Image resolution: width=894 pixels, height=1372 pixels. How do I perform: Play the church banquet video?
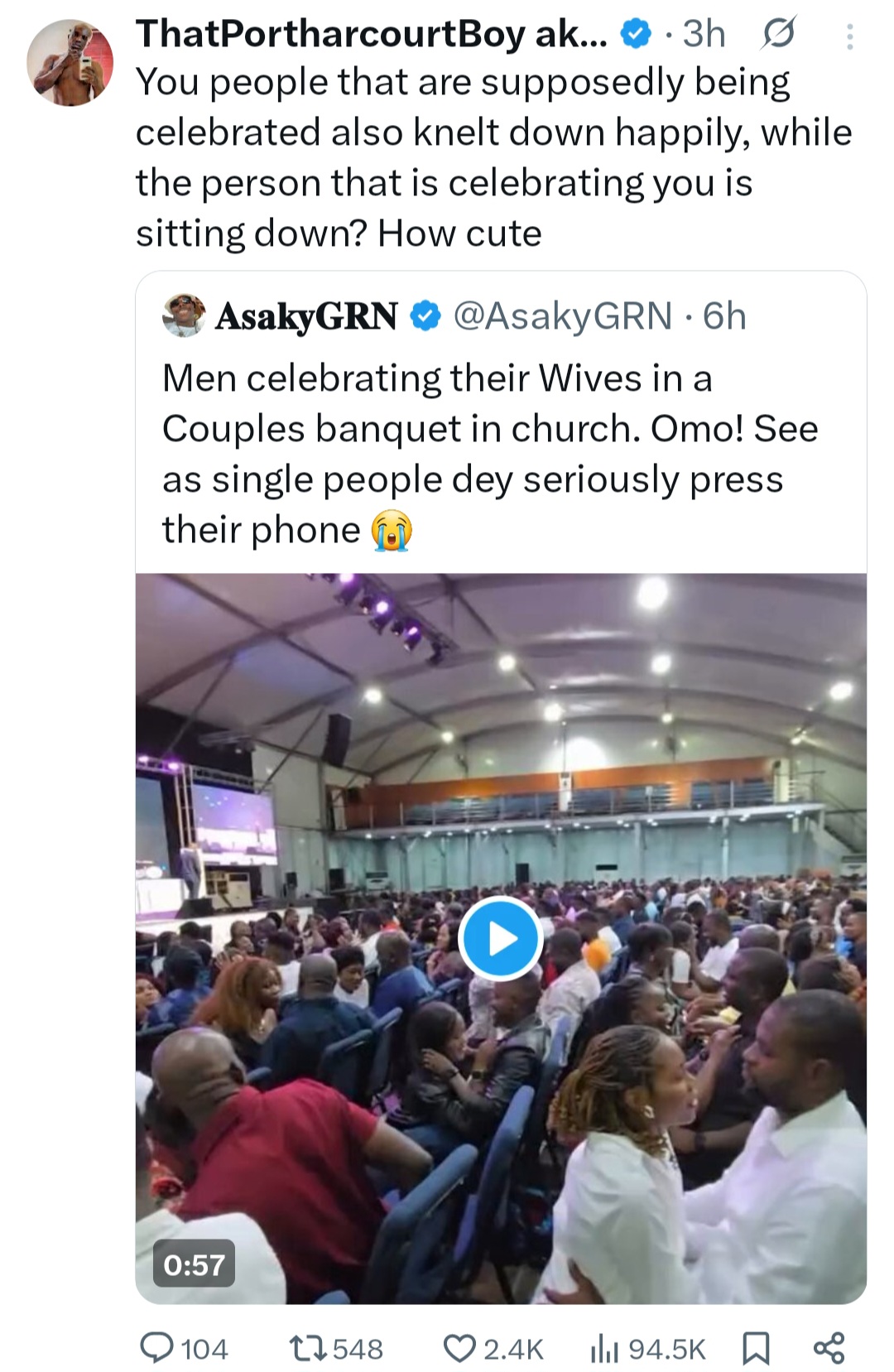pyautogui.click(x=500, y=938)
